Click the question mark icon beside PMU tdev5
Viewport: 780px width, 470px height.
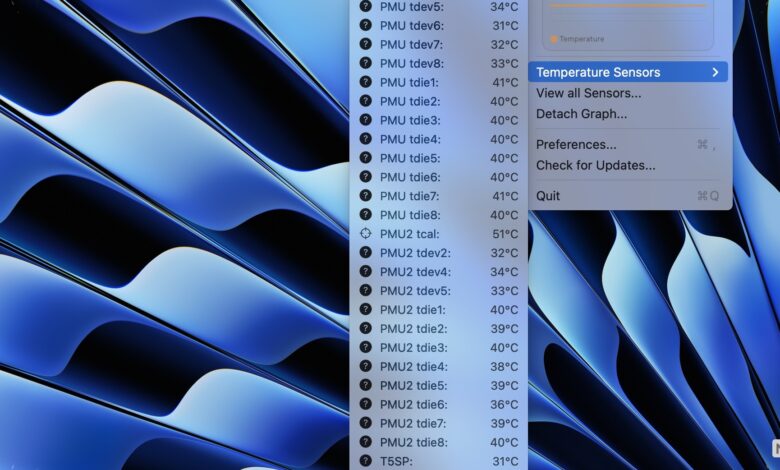(366, 6)
